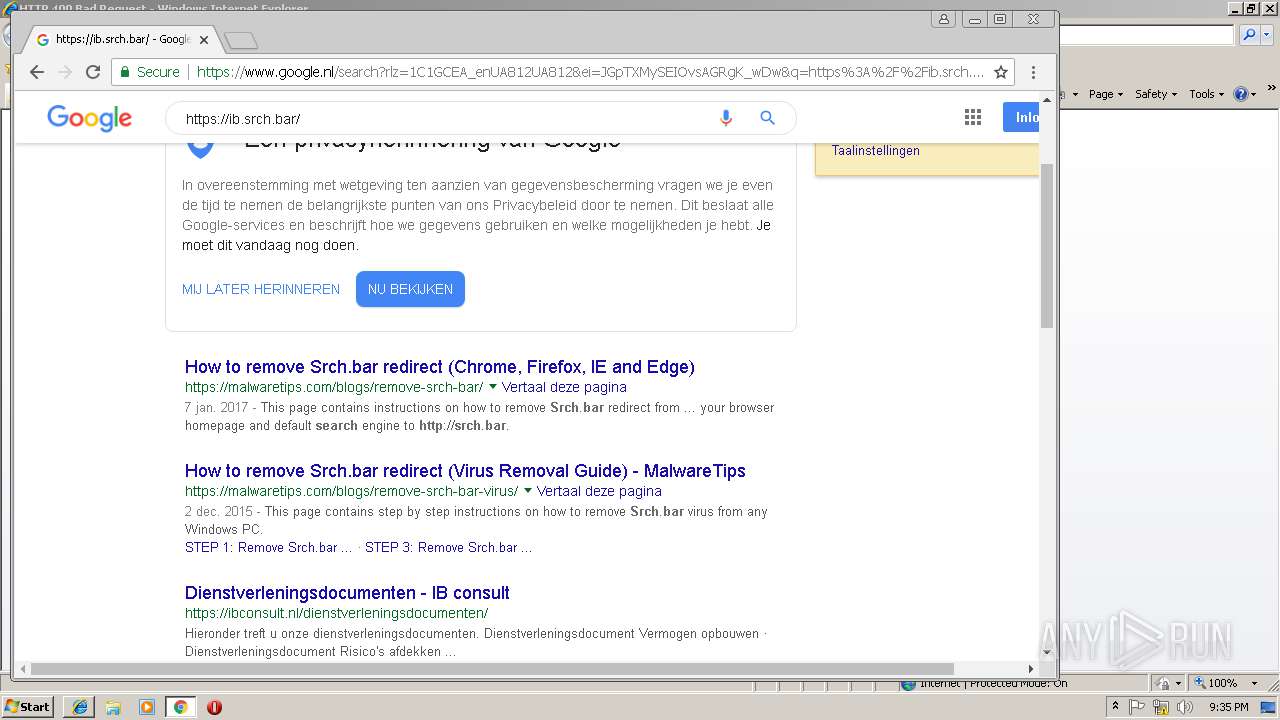This screenshot has width=1280, height=720.
Task: Start voice search with the microphone icon
Action: [726, 118]
